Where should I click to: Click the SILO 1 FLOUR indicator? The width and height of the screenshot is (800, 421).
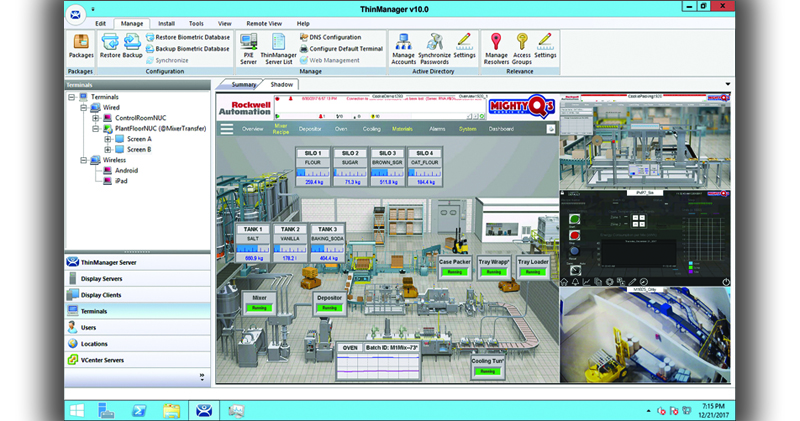(313, 167)
